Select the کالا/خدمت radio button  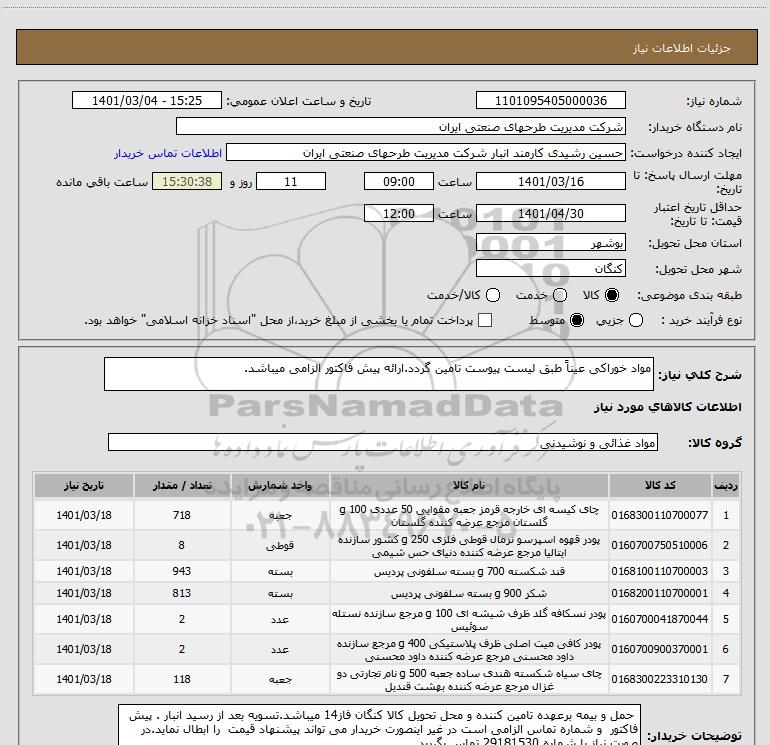tap(493, 295)
